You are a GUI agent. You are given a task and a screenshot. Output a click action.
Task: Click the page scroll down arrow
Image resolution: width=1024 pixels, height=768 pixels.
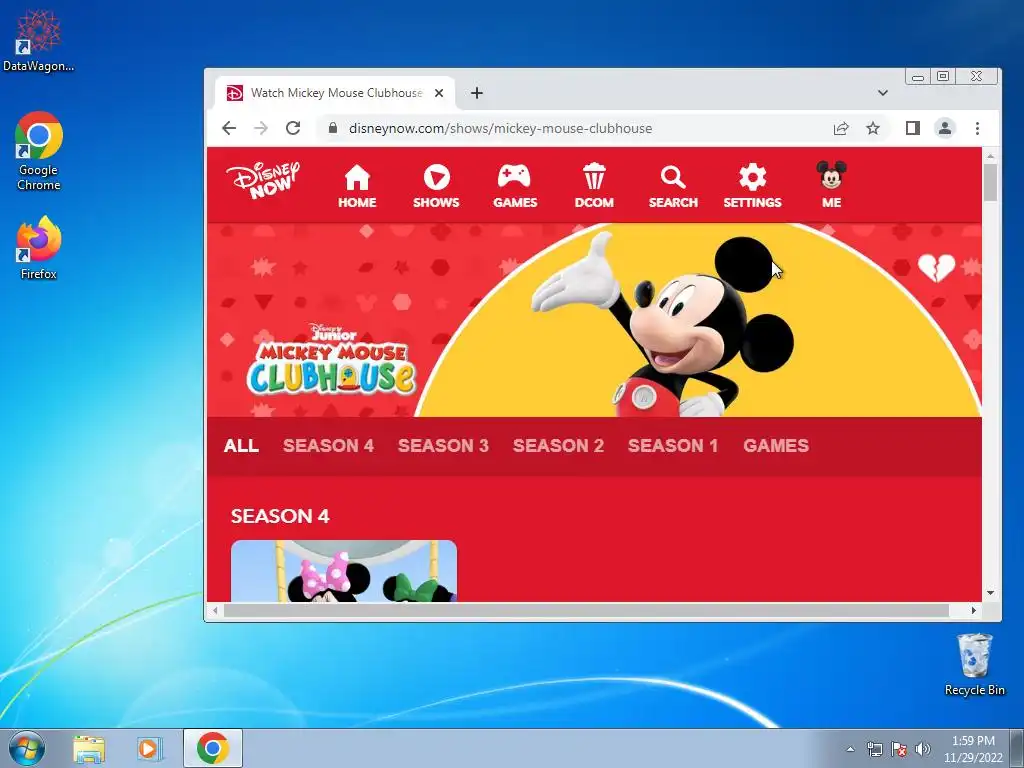(x=990, y=593)
